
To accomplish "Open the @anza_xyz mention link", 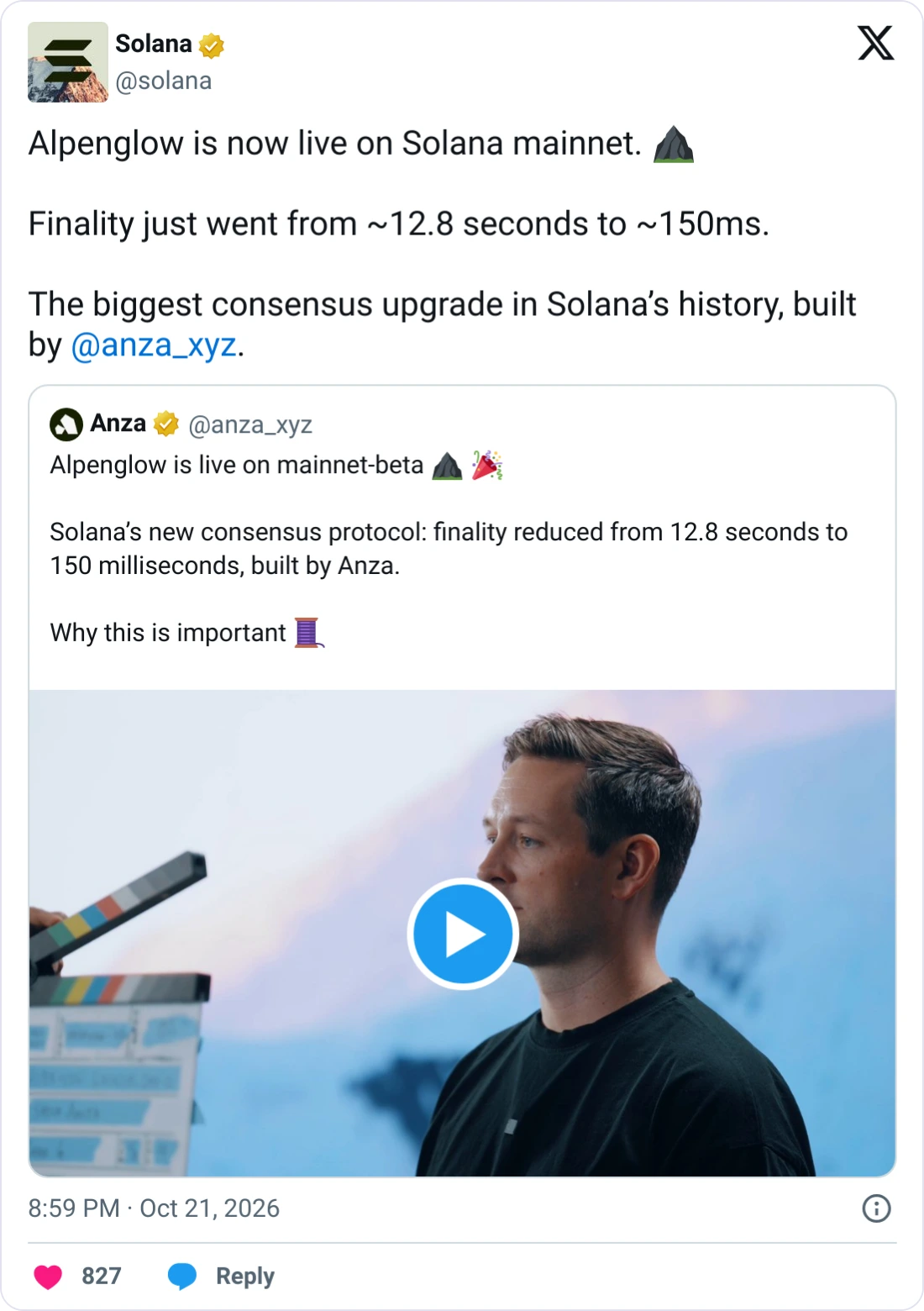I will 154,345.
